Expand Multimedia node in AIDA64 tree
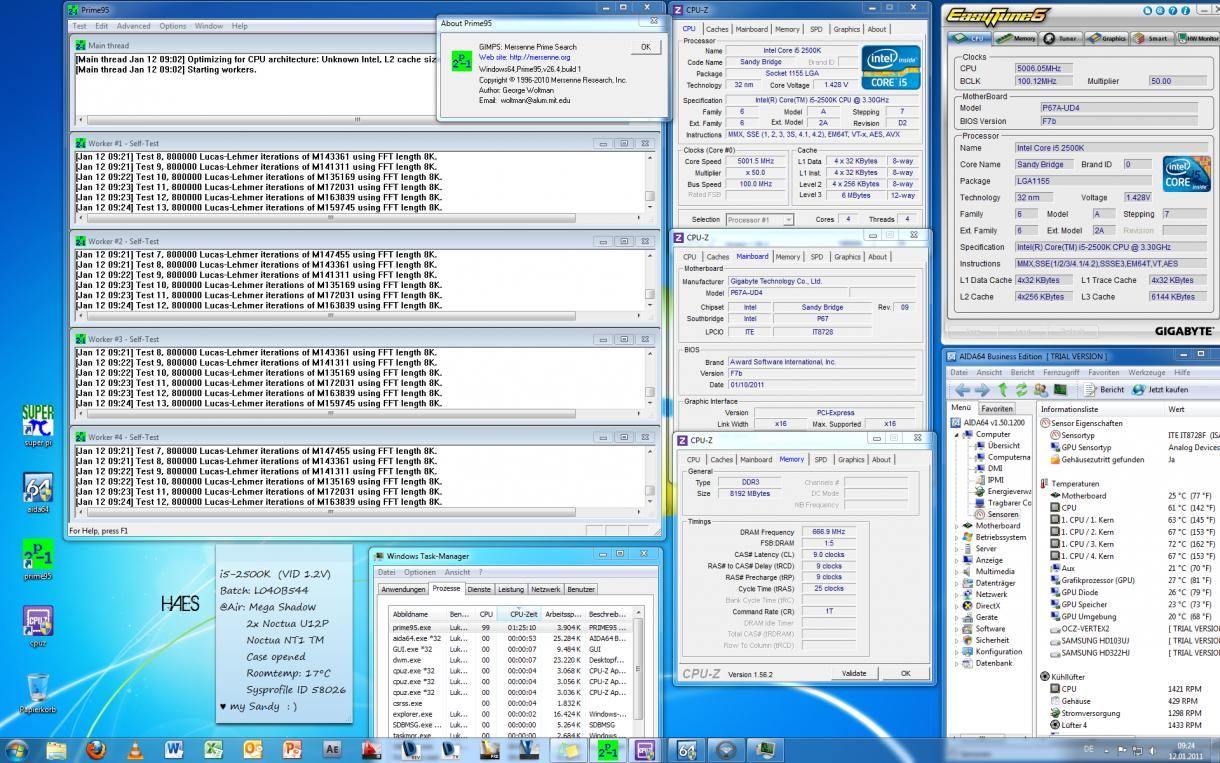The image size is (1220, 763). click(x=956, y=571)
